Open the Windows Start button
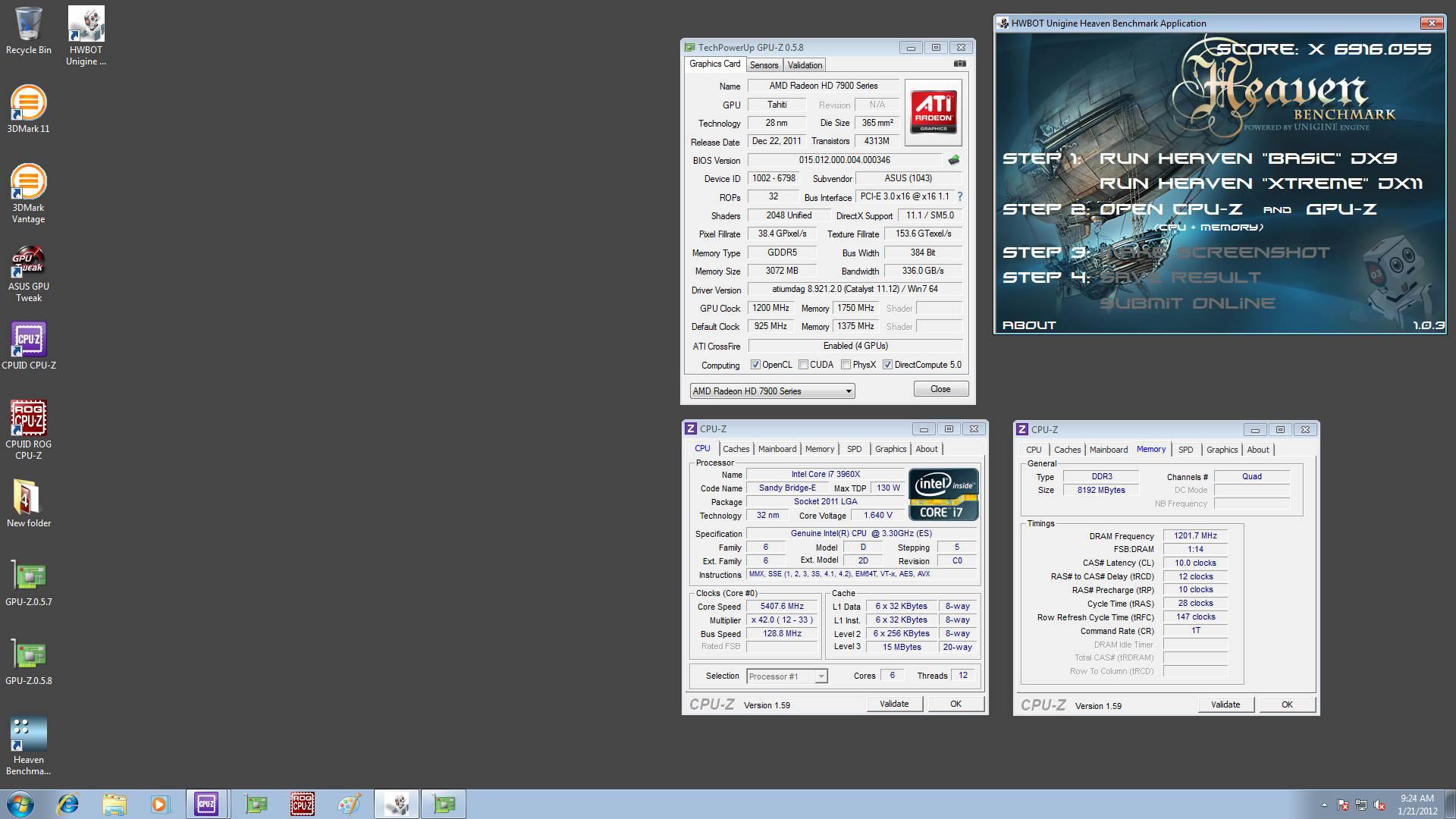Image resolution: width=1456 pixels, height=819 pixels. (x=20, y=804)
